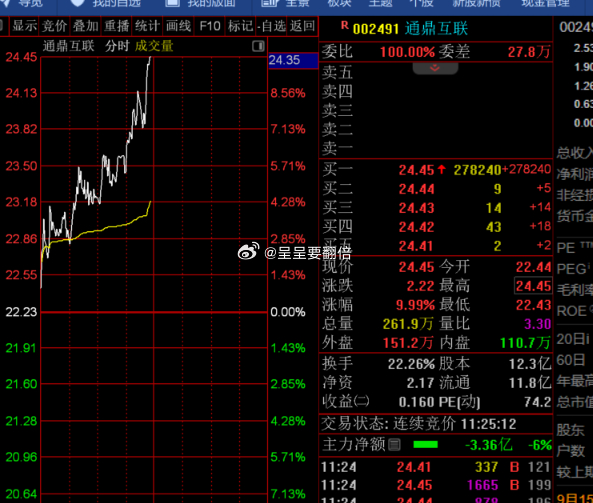593x503 pixels.
Task: Click 买五 bid price 24.41
Action: pos(416,246)
